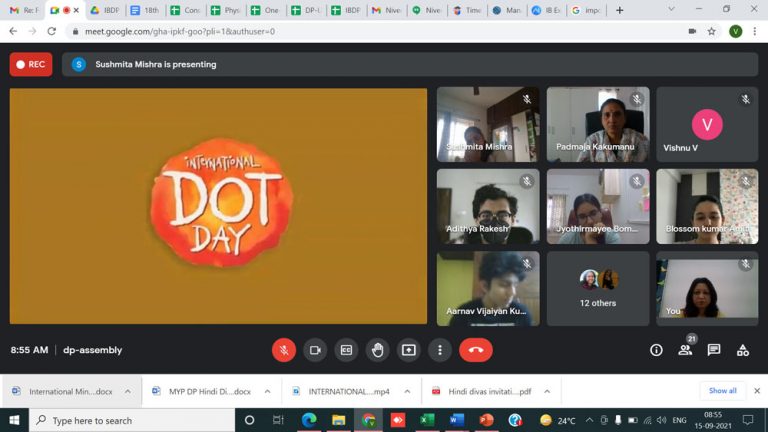Switch to the first Gmail tab
The height and width of the screenshot is (432, 768).
click(24, 10)
